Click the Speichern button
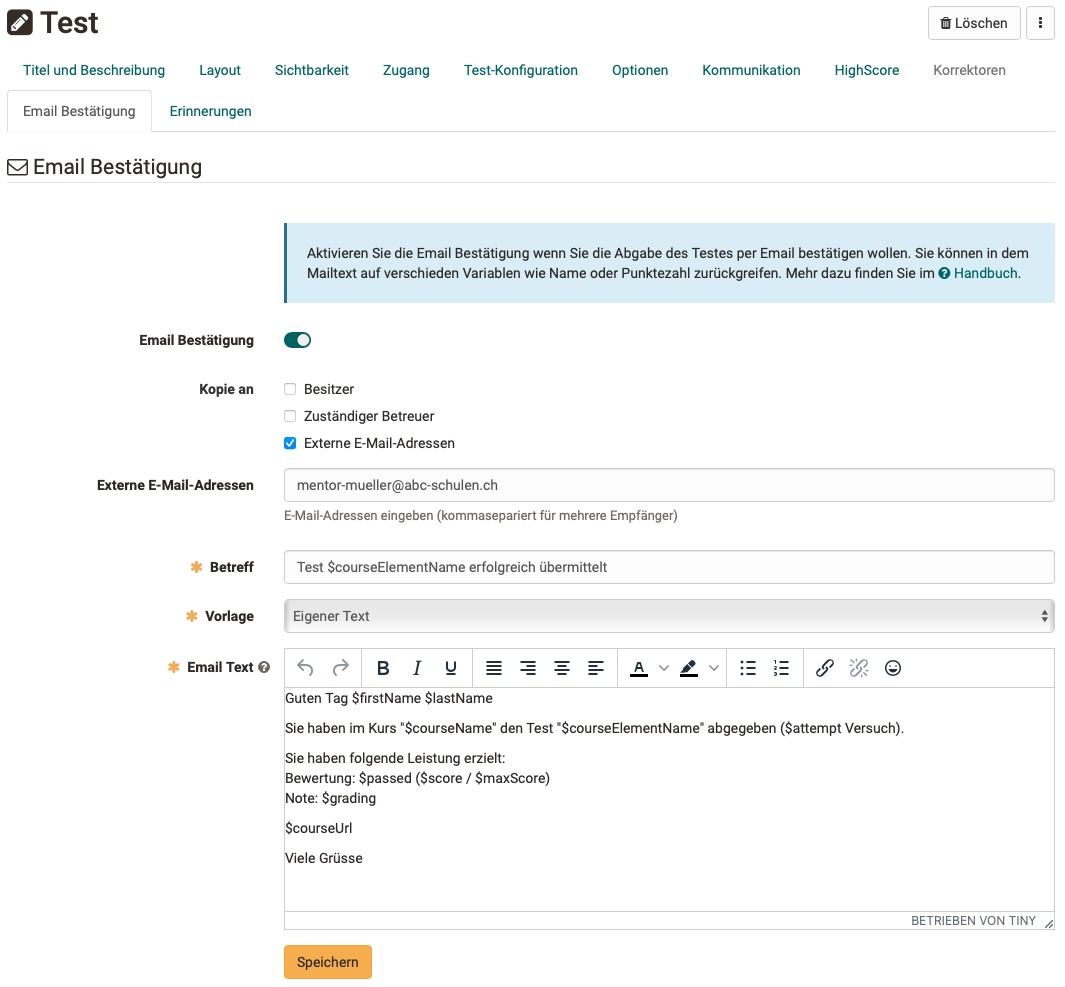This screenshot has width=1065, height=987. 328,962
